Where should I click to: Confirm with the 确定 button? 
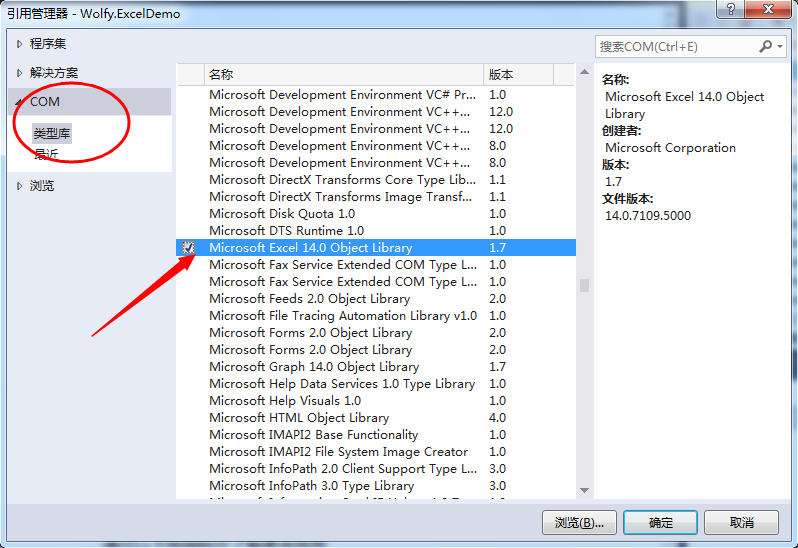pyautogui.click(x=660, y=523)
